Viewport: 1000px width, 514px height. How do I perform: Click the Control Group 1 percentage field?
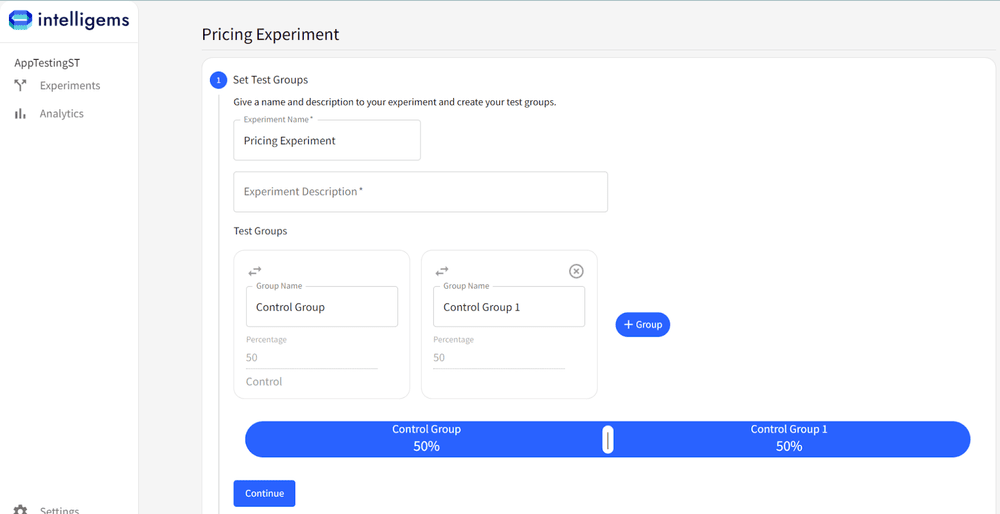(499, 358)
